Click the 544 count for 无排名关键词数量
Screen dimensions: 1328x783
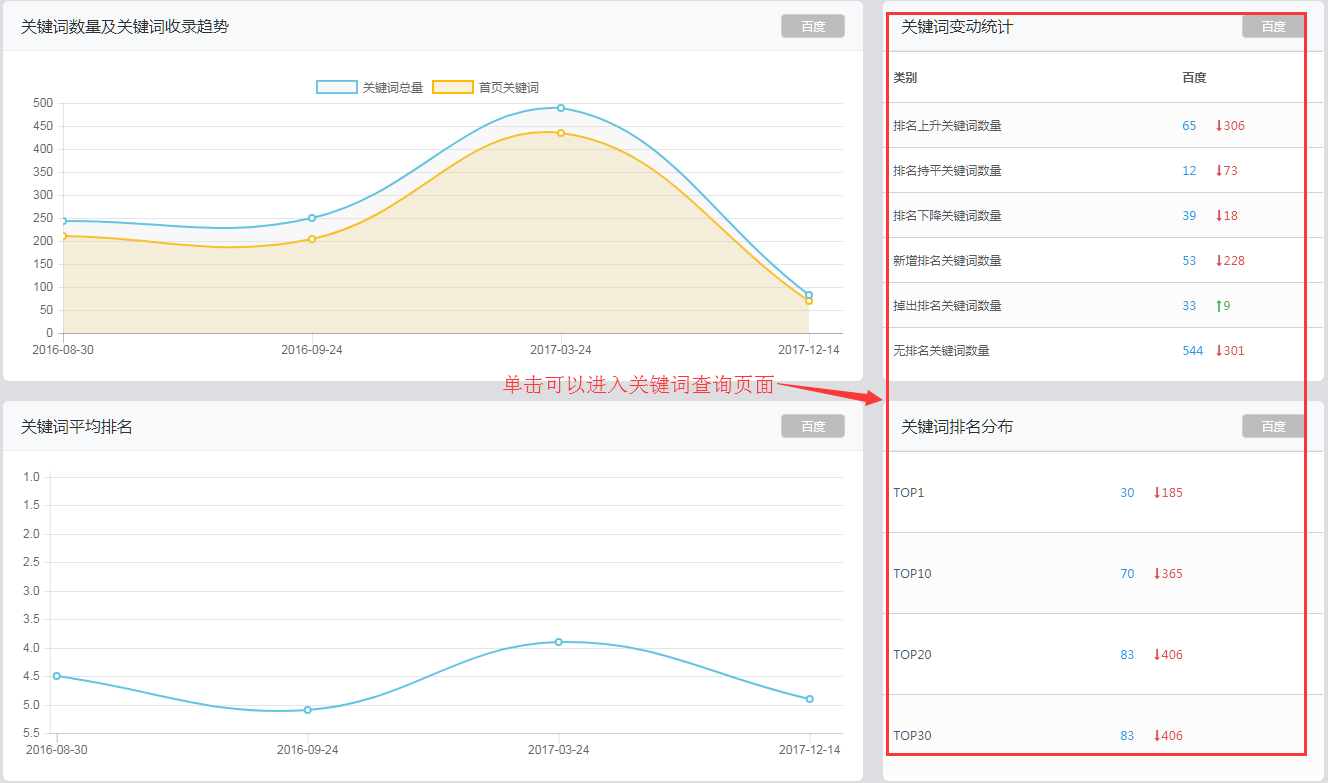tap(1192, 351)
